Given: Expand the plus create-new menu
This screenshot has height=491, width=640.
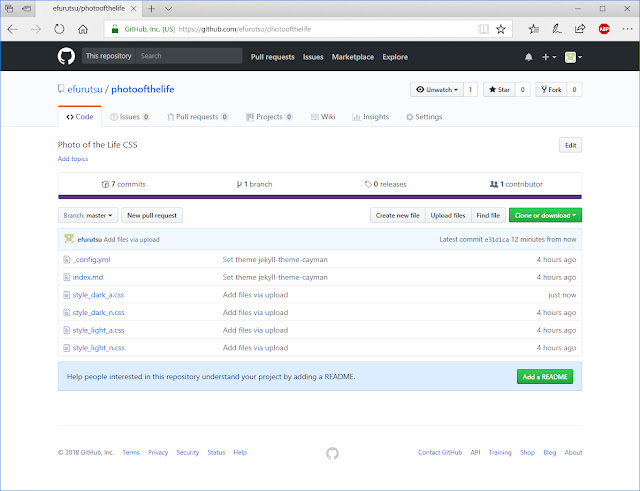Looking at the screenshot, I should (x=549, y=57).
